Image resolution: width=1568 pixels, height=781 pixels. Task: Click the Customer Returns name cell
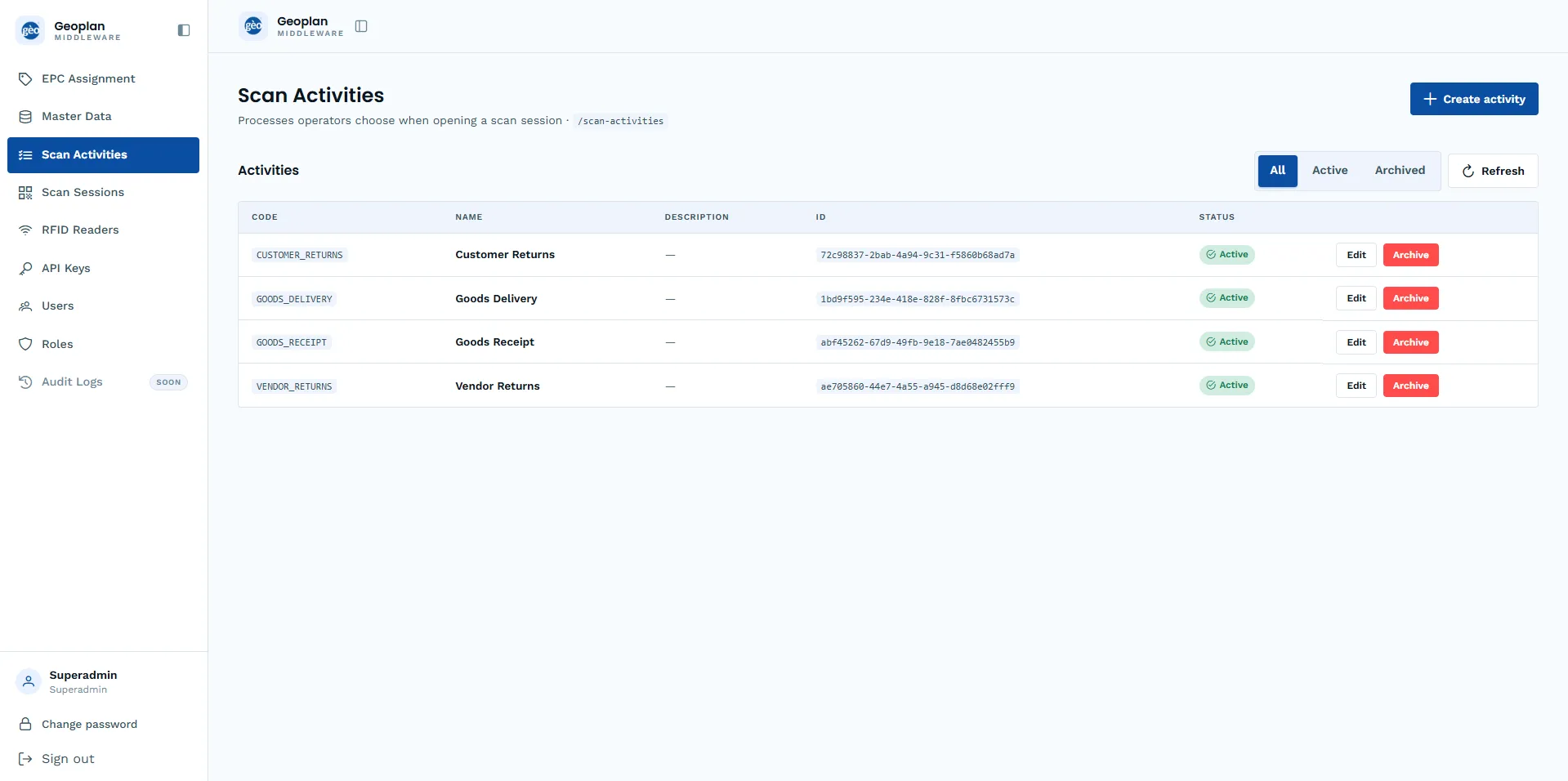(x=505, y=255)
